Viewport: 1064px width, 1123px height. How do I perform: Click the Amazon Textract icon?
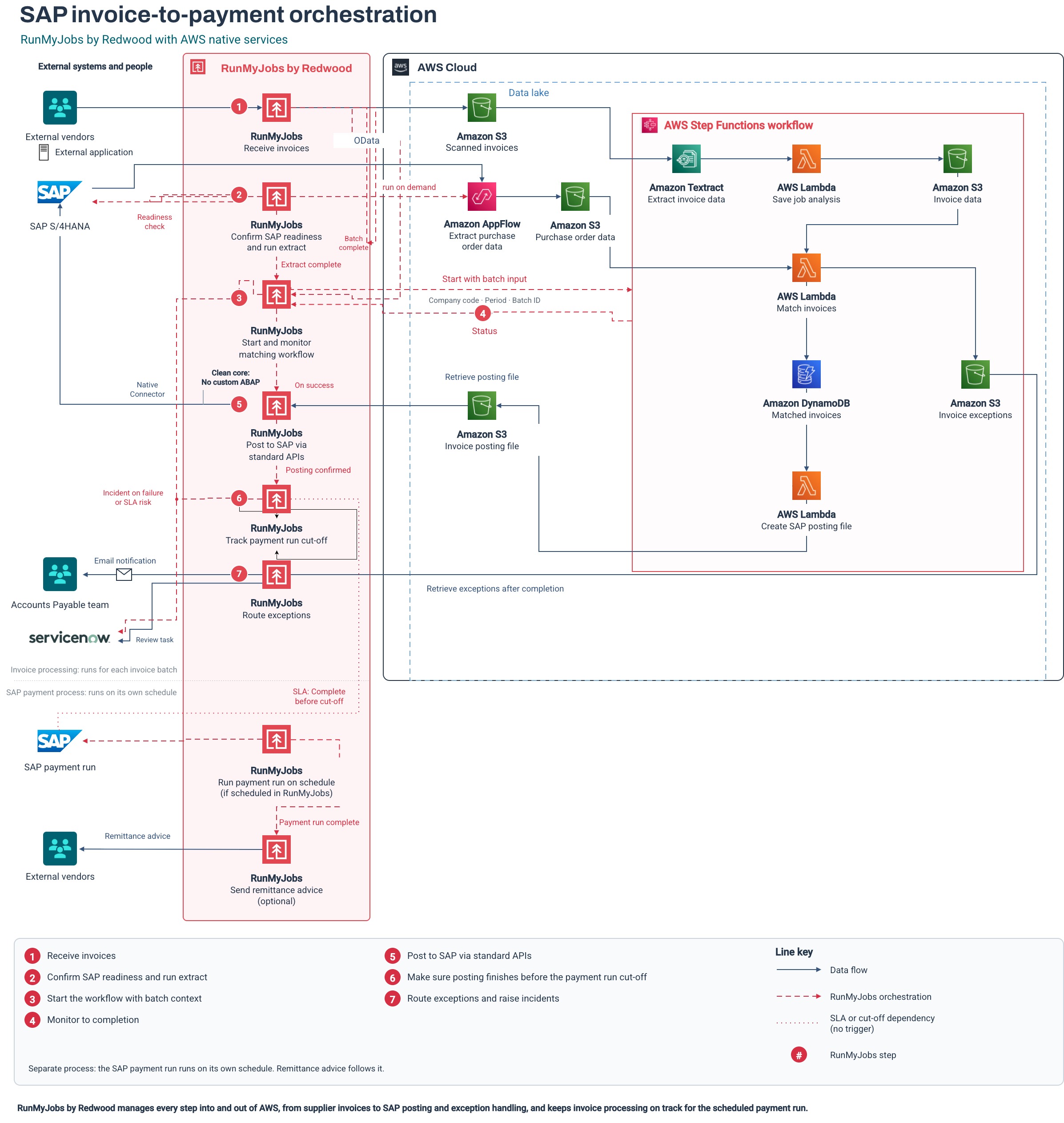686,159
